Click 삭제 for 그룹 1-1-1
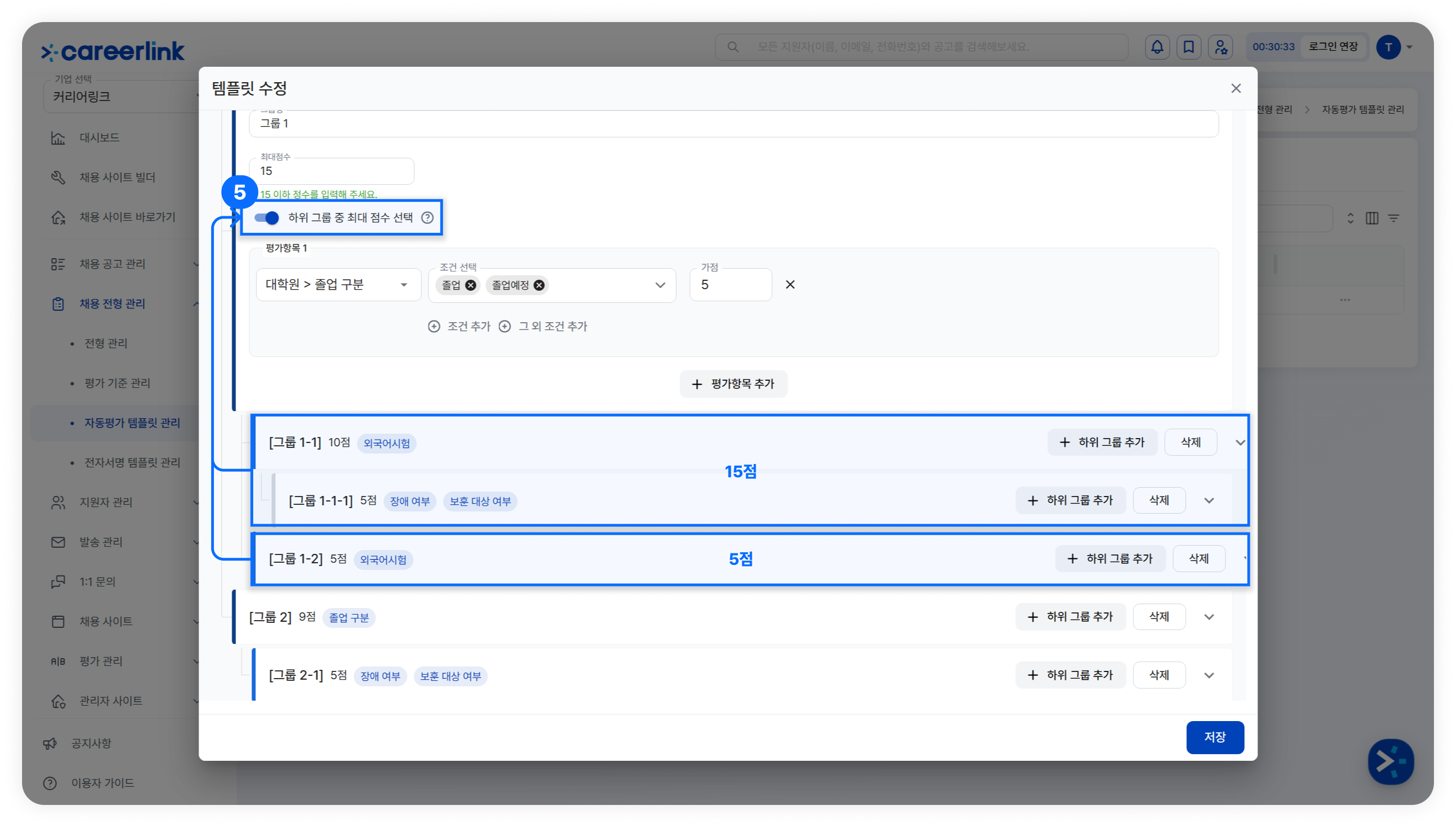The height and width of the screenshot is (827, 1456). (1159, 500)
